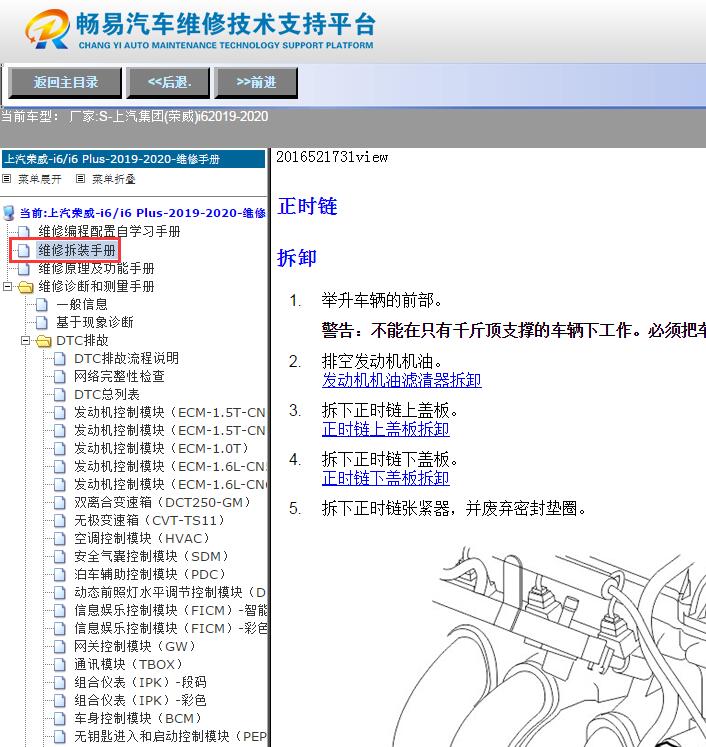The height and width of the screenshot is (747, 706).
Task: Open DTC排故流程说明 entry
Action: (x=126, y=358)
